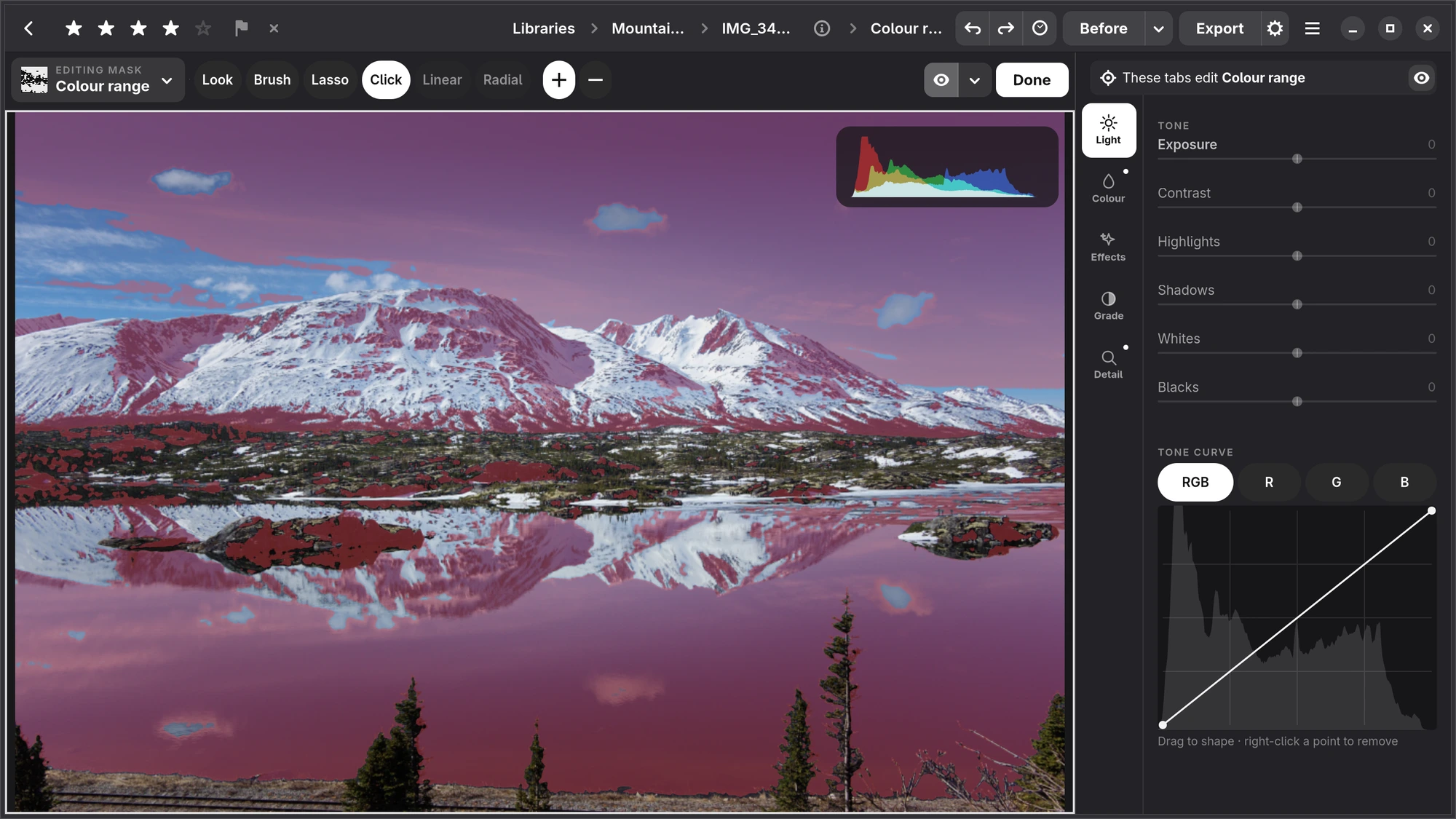Select B tone curve channel
Image resolution: width=1456 pixels, height=819 pixels.
1404,482
